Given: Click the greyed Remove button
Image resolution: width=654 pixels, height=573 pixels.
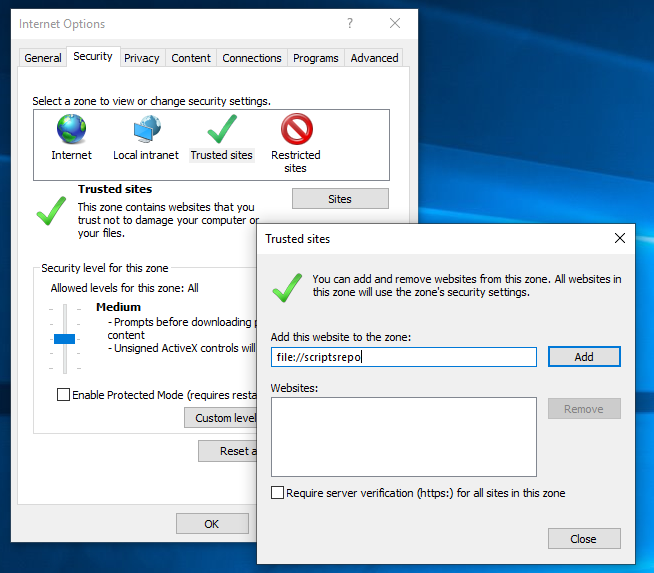Looking at the screenshot, I should 584,409.
